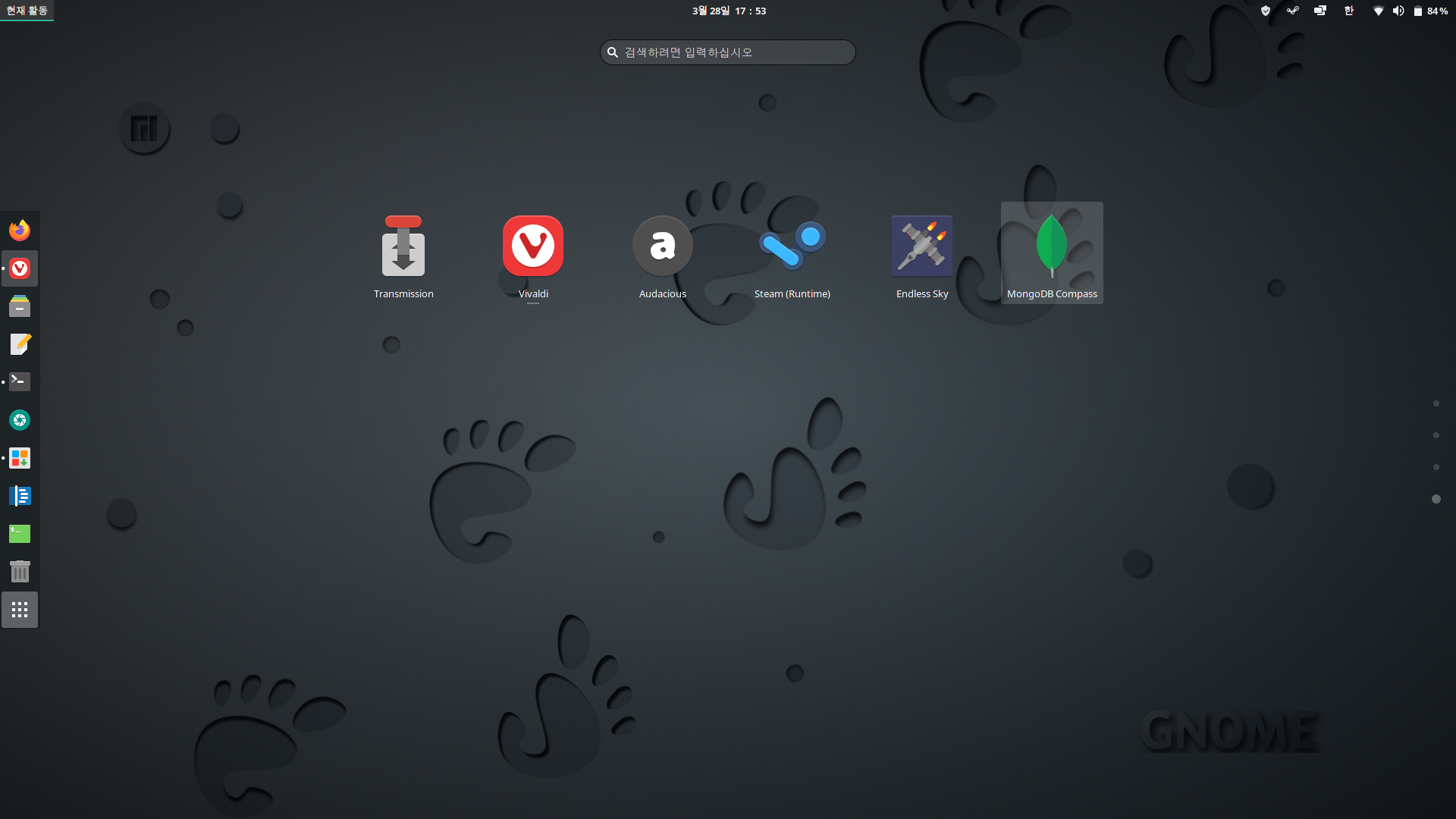Open the Korean input method menu
The height and width of the screenshot is (819, 1456).
(1348, 11)
